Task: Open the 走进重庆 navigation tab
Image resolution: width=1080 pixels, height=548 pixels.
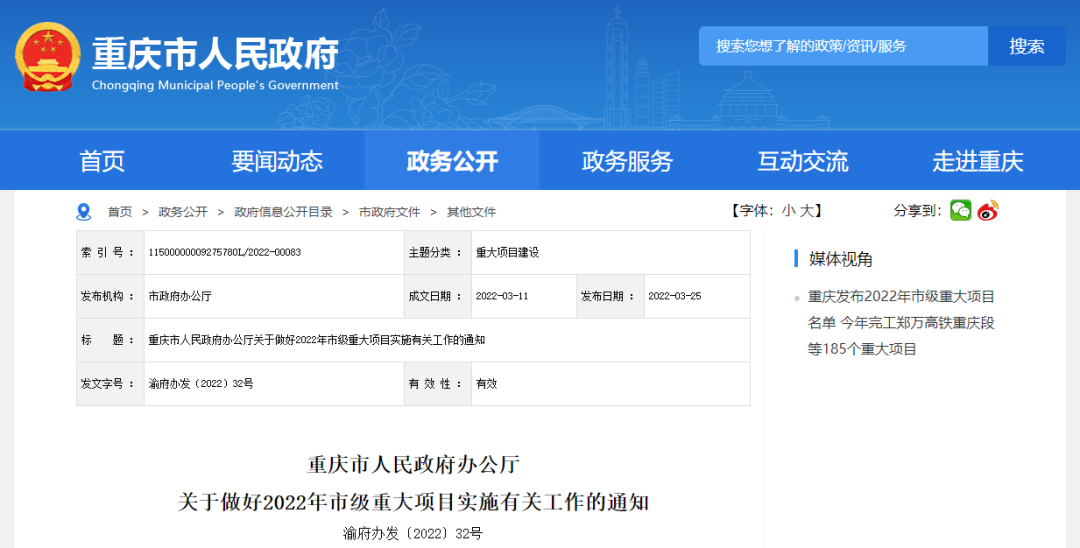Action: (x=977, y=161)
